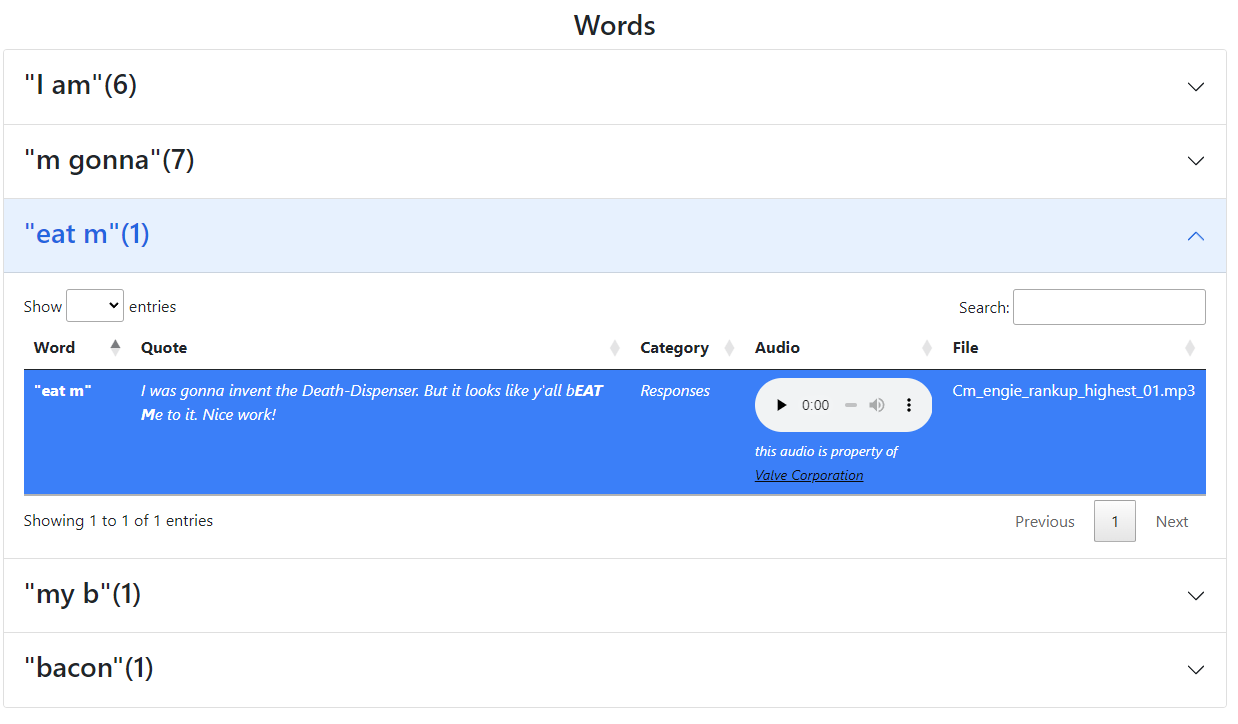Go to the Next page
Screen dimensions: 1238x724
pyautogui.click(x=1171, y=521)
